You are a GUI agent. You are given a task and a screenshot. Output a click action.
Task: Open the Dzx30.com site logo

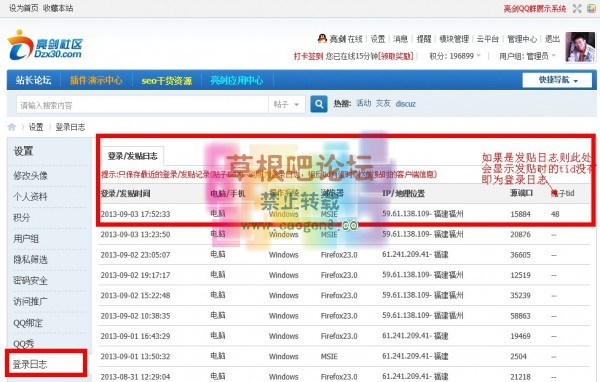(x=45, y=45)
